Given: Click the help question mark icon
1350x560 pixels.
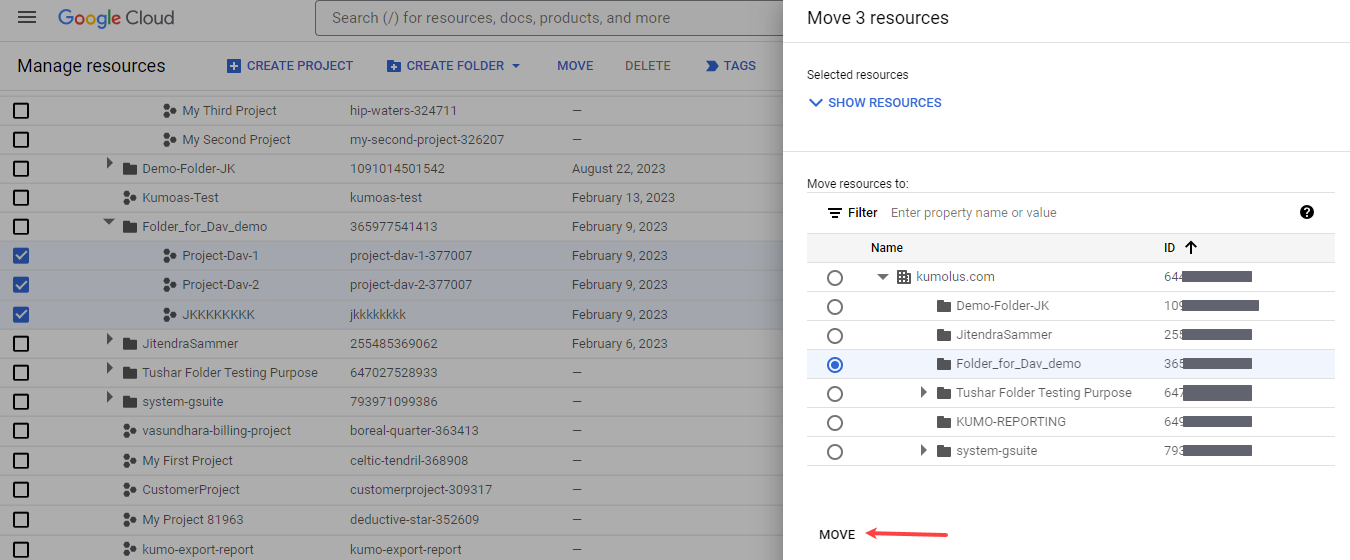Looking at the screenshot, I should point(1306,212).
